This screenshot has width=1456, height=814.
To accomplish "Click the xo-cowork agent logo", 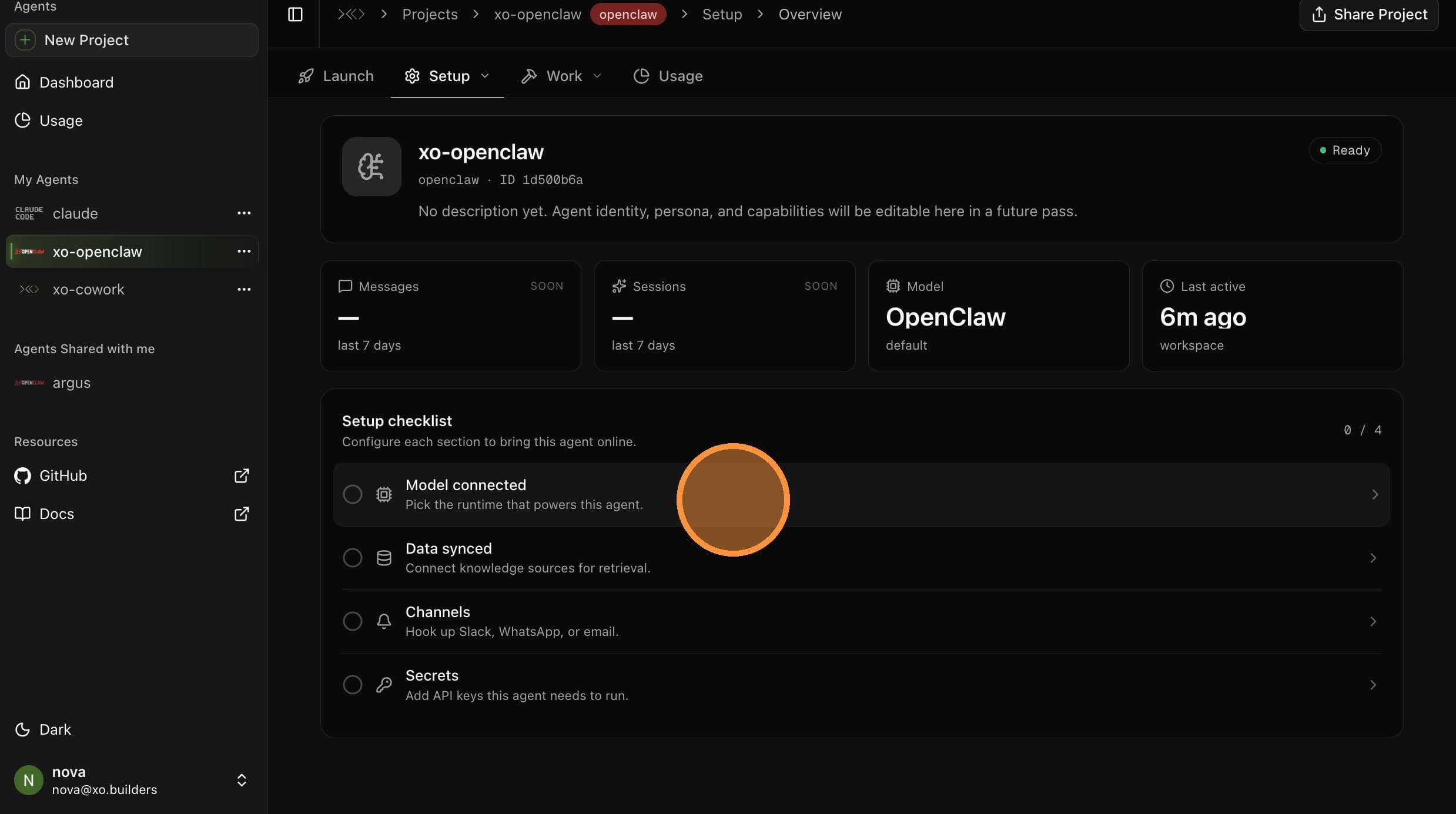I will [29, 289].
